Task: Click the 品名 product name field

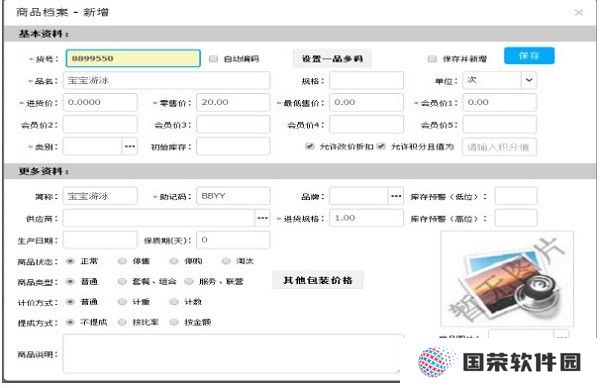Action: [x=166, y=80]
